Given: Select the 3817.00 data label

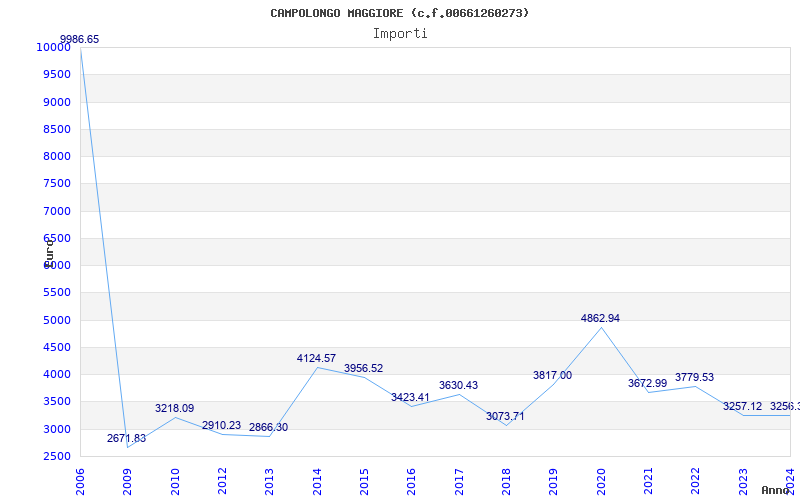Looking at the screenshot, I should 553,376.
